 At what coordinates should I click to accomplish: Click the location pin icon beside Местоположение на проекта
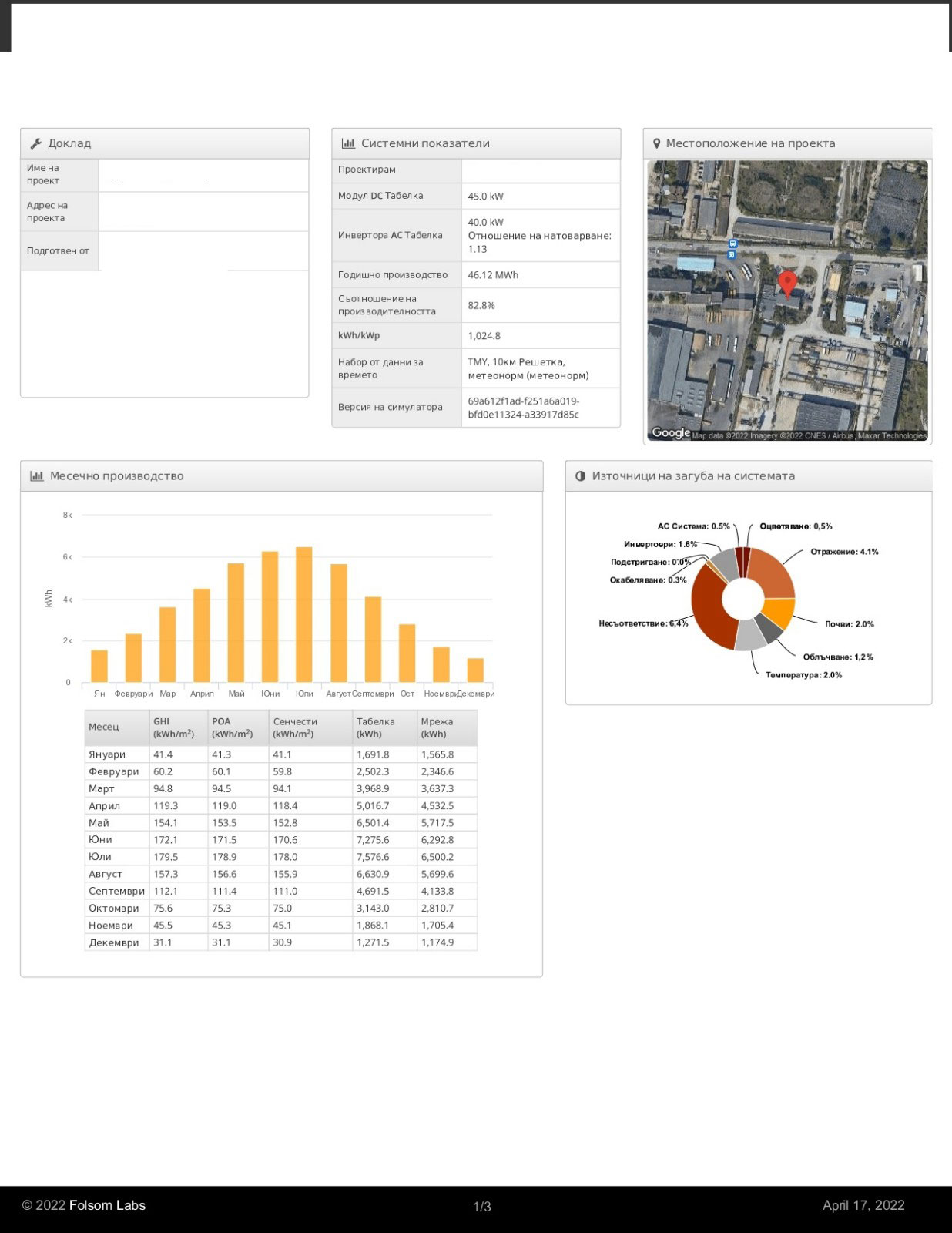tap(657, 143)
